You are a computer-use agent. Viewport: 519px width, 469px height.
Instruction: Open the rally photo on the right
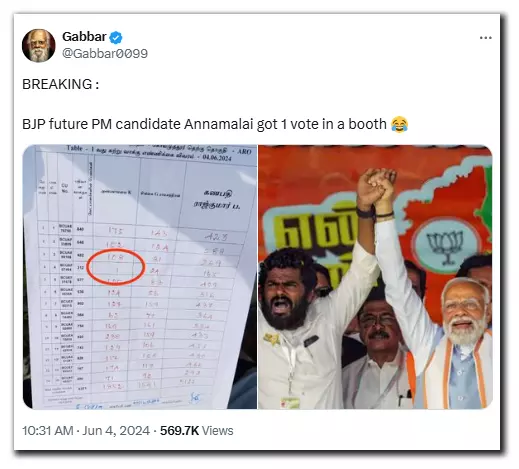tap(375, 277)
